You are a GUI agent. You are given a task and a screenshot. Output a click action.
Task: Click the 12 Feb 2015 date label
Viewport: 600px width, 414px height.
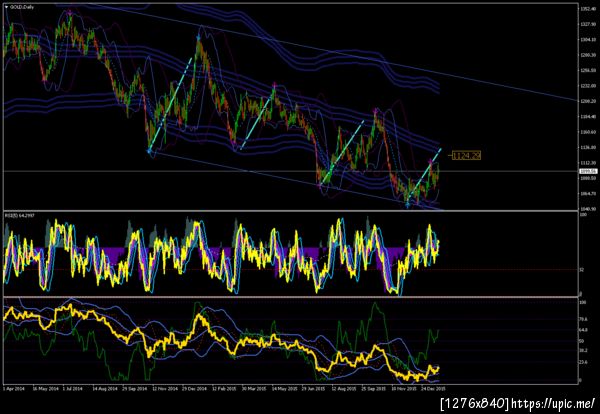(225, 388)
